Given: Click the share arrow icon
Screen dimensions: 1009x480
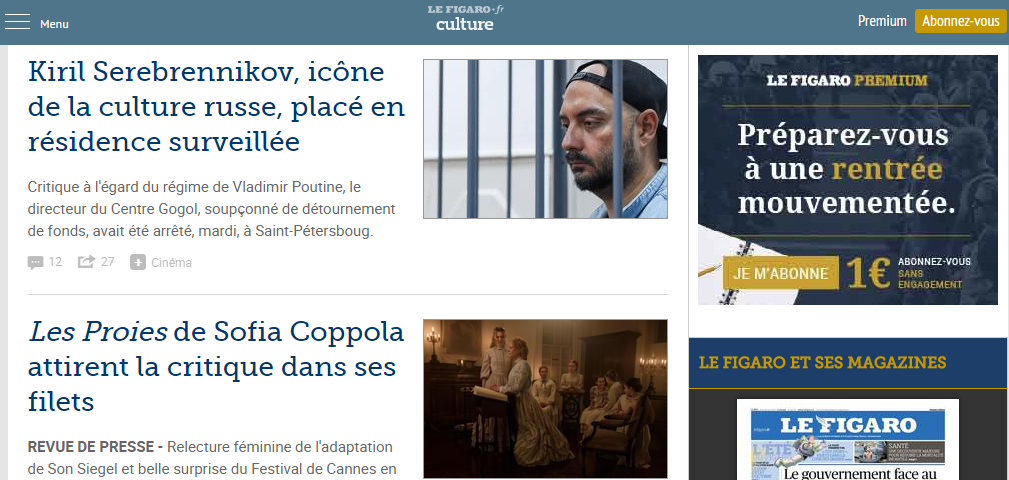Looking at the screenshot, I should 86,262.
